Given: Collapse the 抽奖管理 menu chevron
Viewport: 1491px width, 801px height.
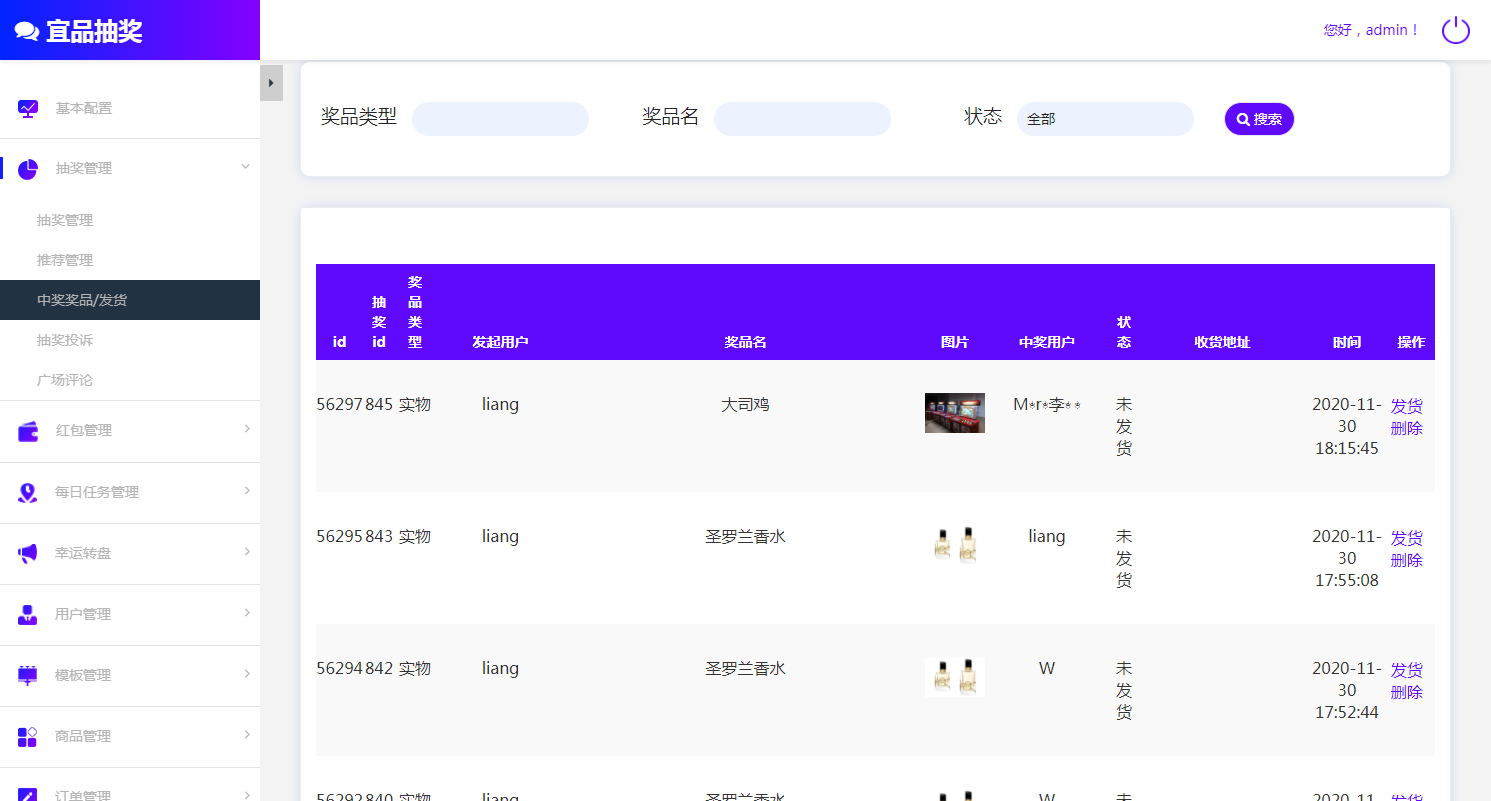Looking at the screenshot, I should click(x=246, y=167).
